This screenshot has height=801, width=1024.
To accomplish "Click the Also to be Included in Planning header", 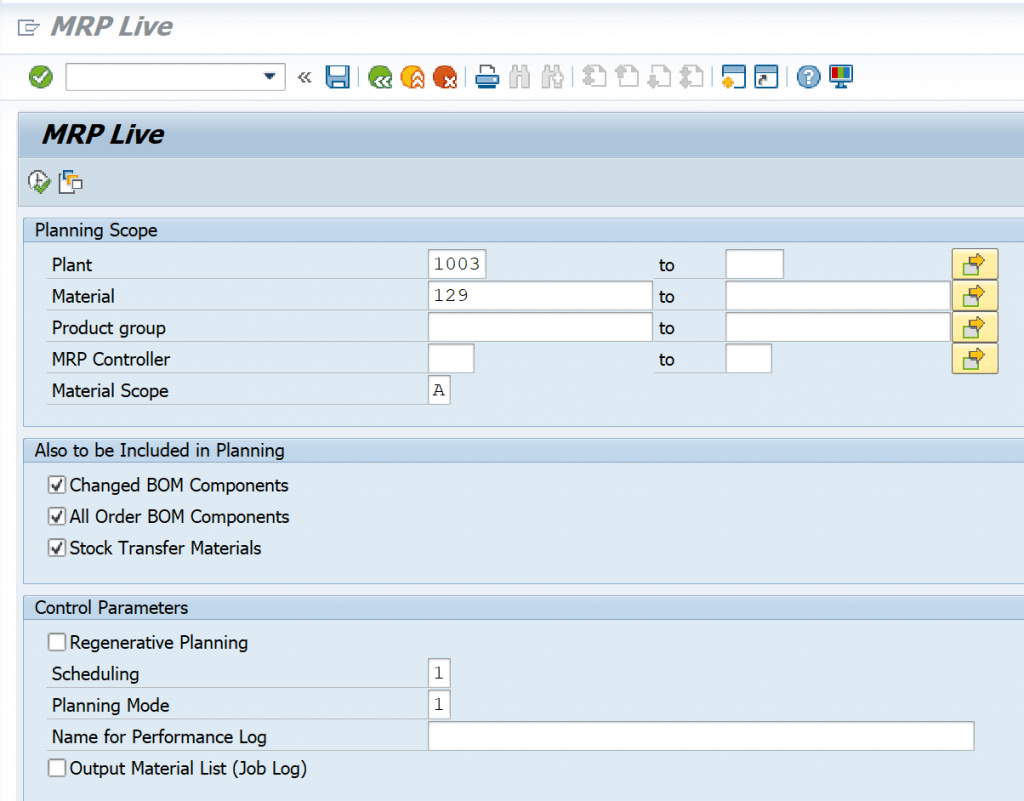I will [159, 450].
